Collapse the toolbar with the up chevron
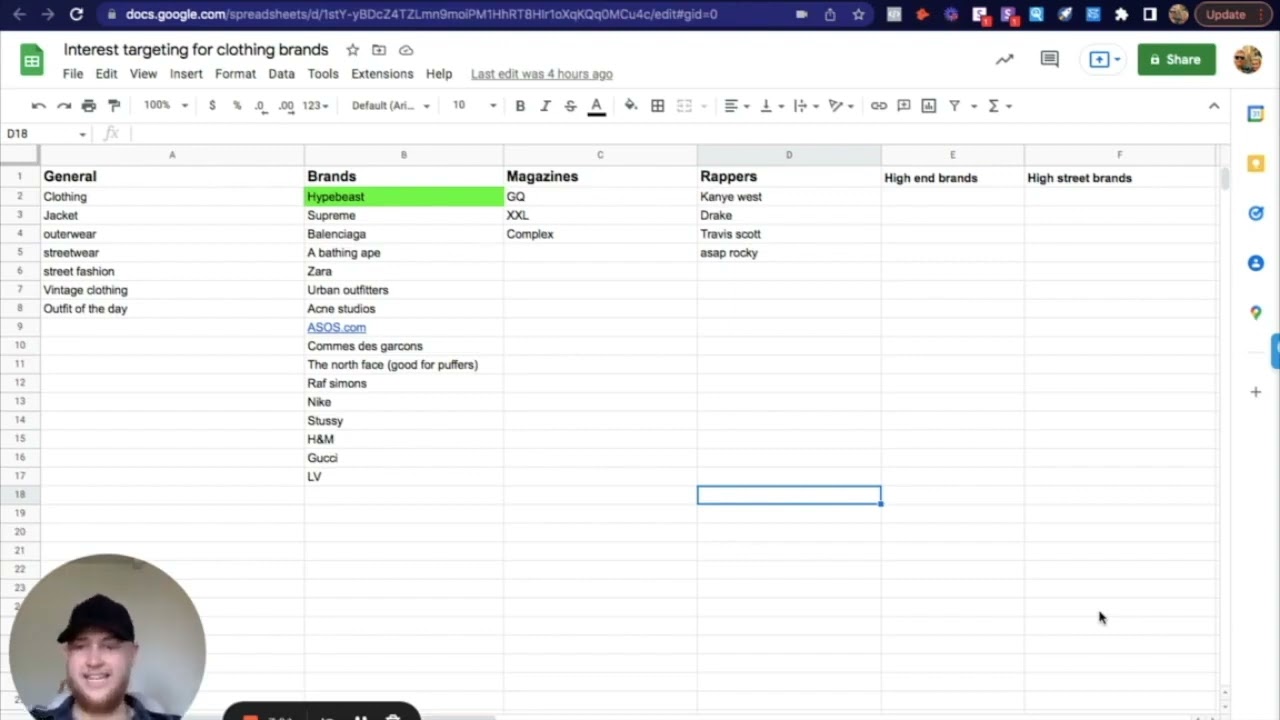Image resolution: width=1280 pixels, height=720 pixels. tap(1214, 106)
